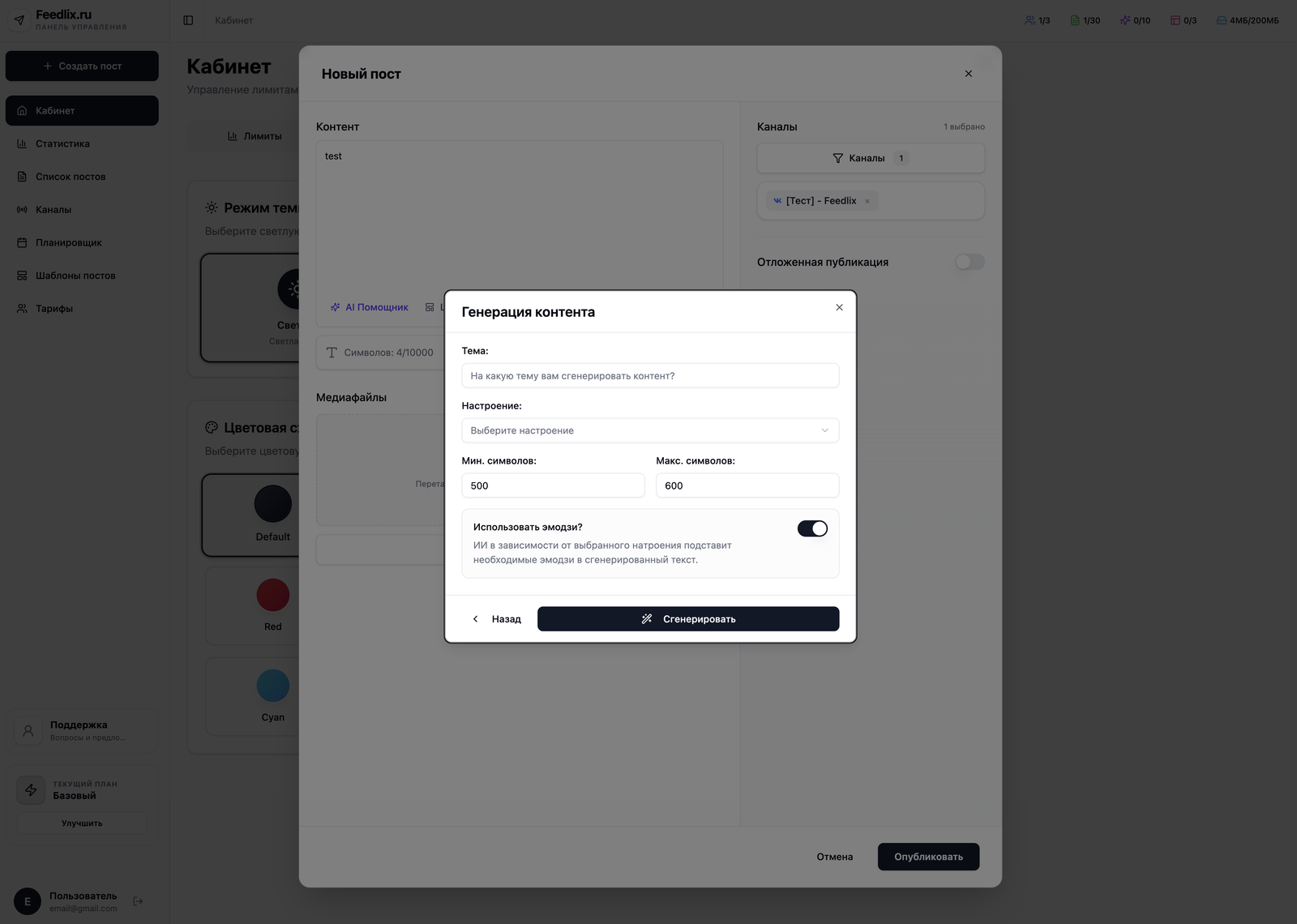The width and height of the screenshot is (1297, 924).
Task: Click the logout icon near Пользователь
Action: tap(138, 901)
